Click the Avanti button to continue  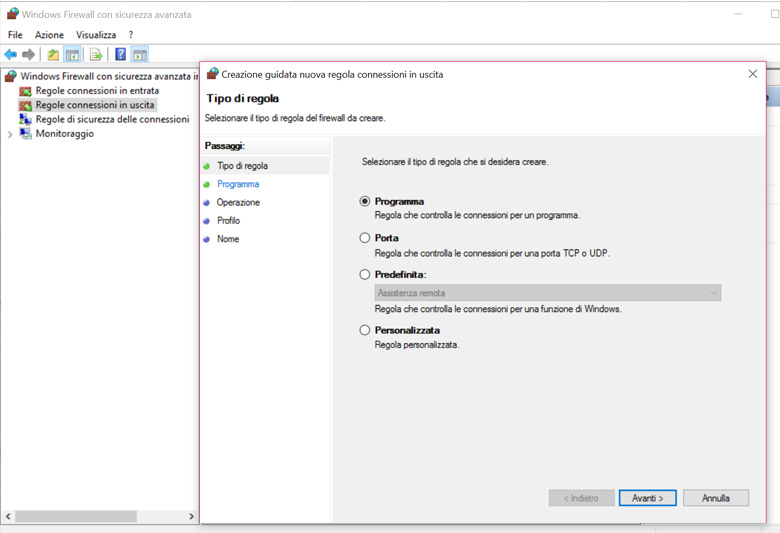point(647,498)
